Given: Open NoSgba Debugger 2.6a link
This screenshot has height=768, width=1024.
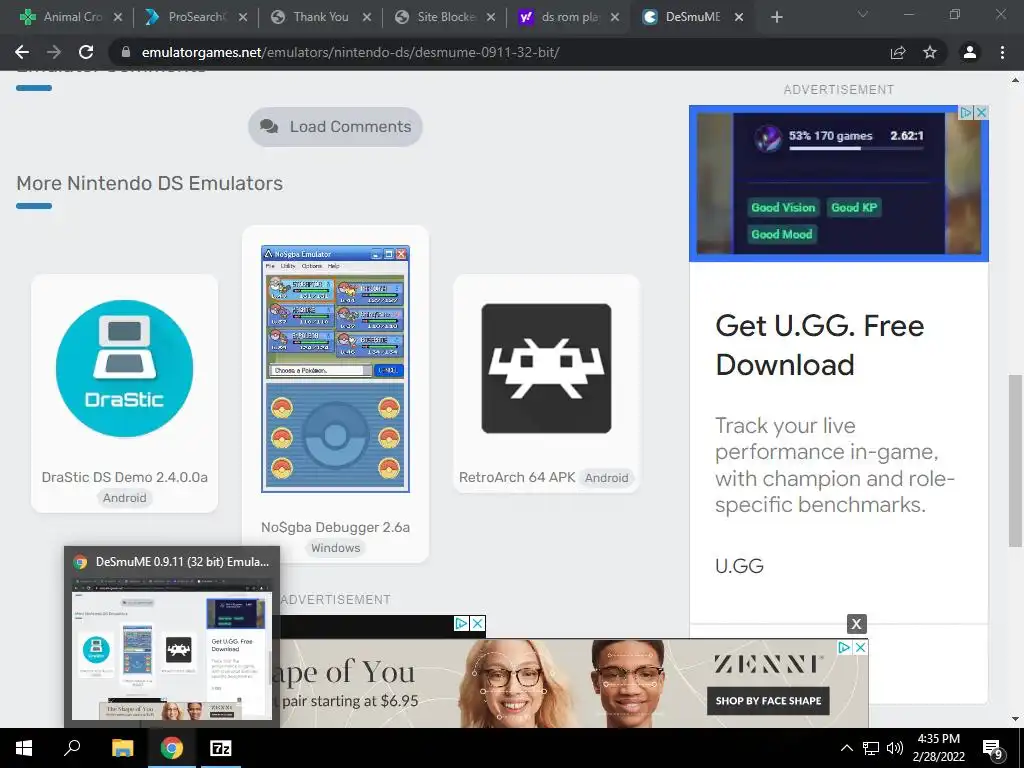Looking at the screenshot, I should click(335, 527).
